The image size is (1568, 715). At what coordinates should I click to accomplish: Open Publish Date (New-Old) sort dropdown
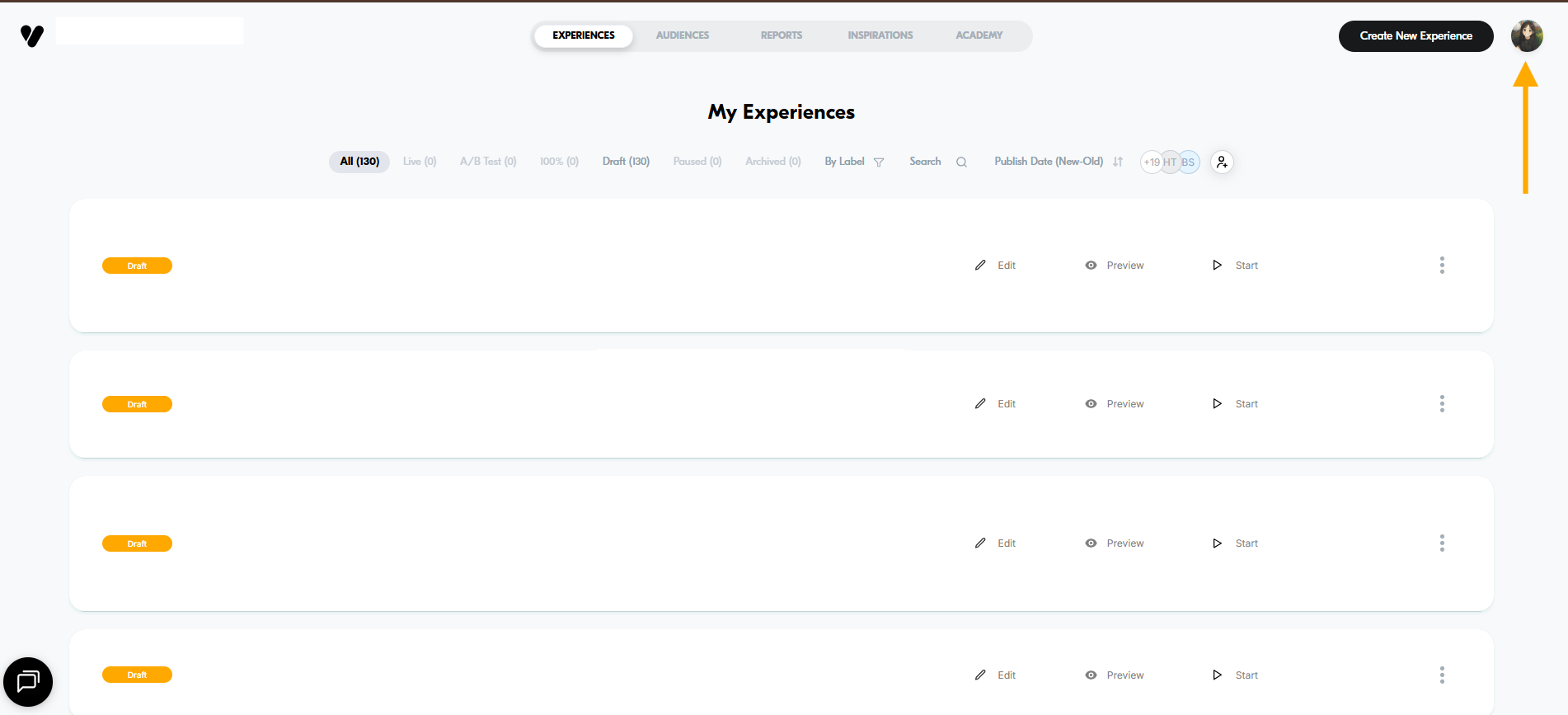click(x=1048, y=162)
